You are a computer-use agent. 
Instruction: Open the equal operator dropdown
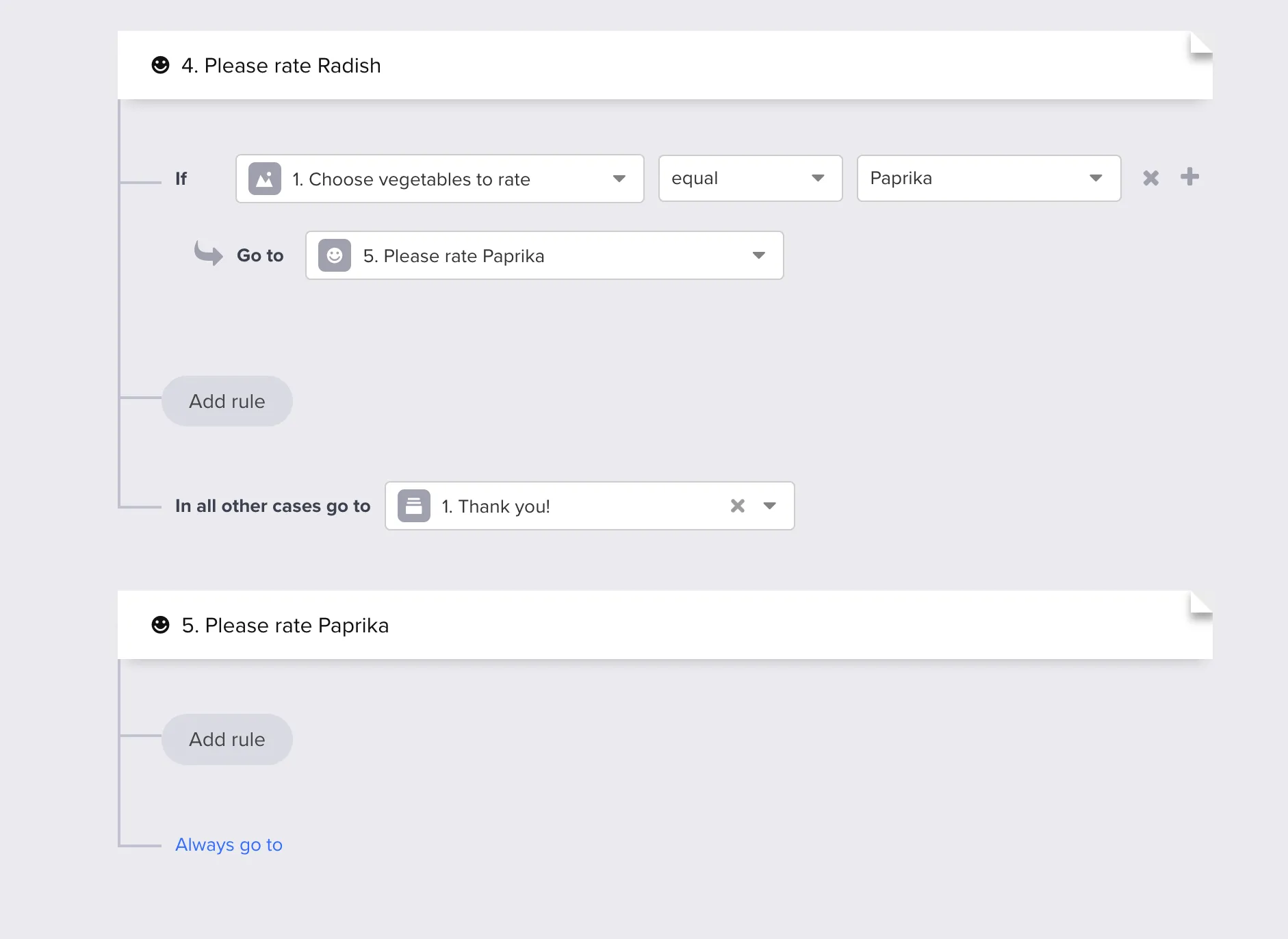pos(750,178)
